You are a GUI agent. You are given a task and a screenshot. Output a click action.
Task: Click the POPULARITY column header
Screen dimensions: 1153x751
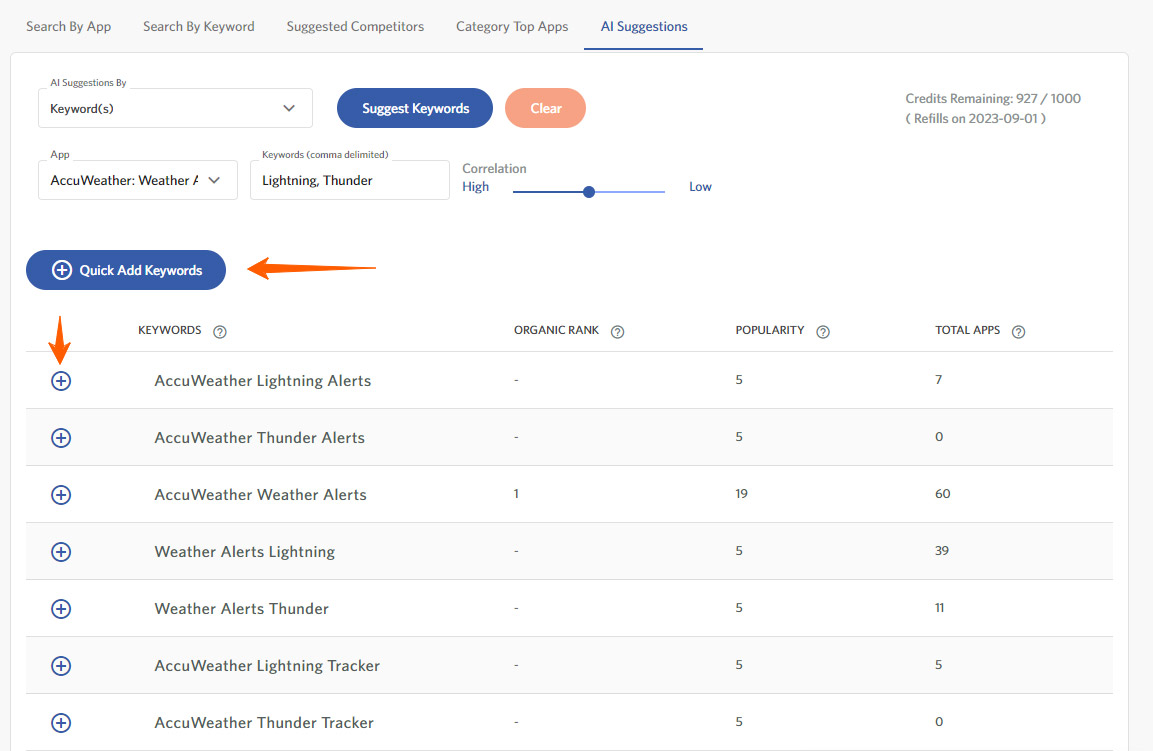tap(770, 330)
